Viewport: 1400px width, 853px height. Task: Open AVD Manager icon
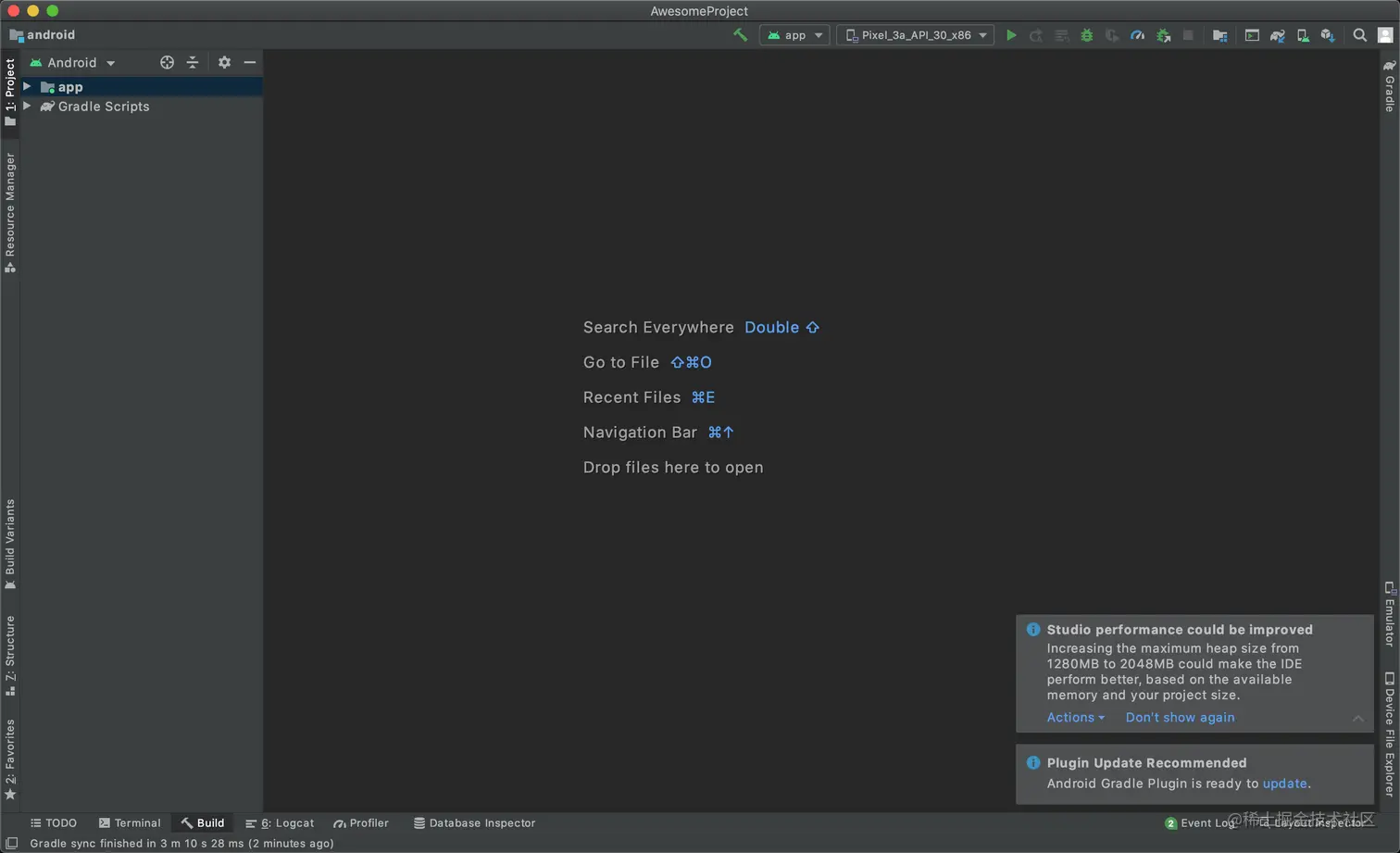(1303, 35)
